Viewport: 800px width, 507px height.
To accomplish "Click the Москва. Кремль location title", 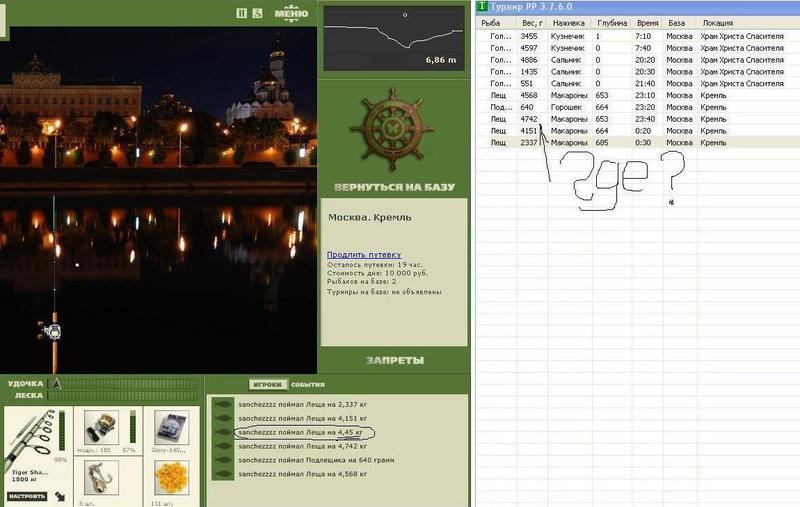I will [x=369, y=217].
